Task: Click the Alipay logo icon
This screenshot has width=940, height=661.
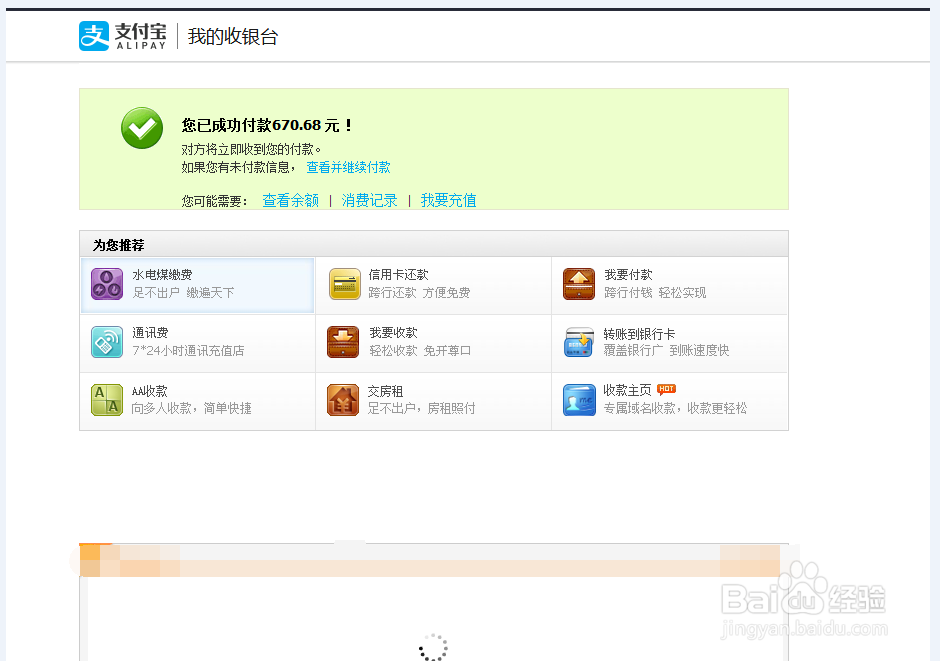Action: tap(94, 36)
